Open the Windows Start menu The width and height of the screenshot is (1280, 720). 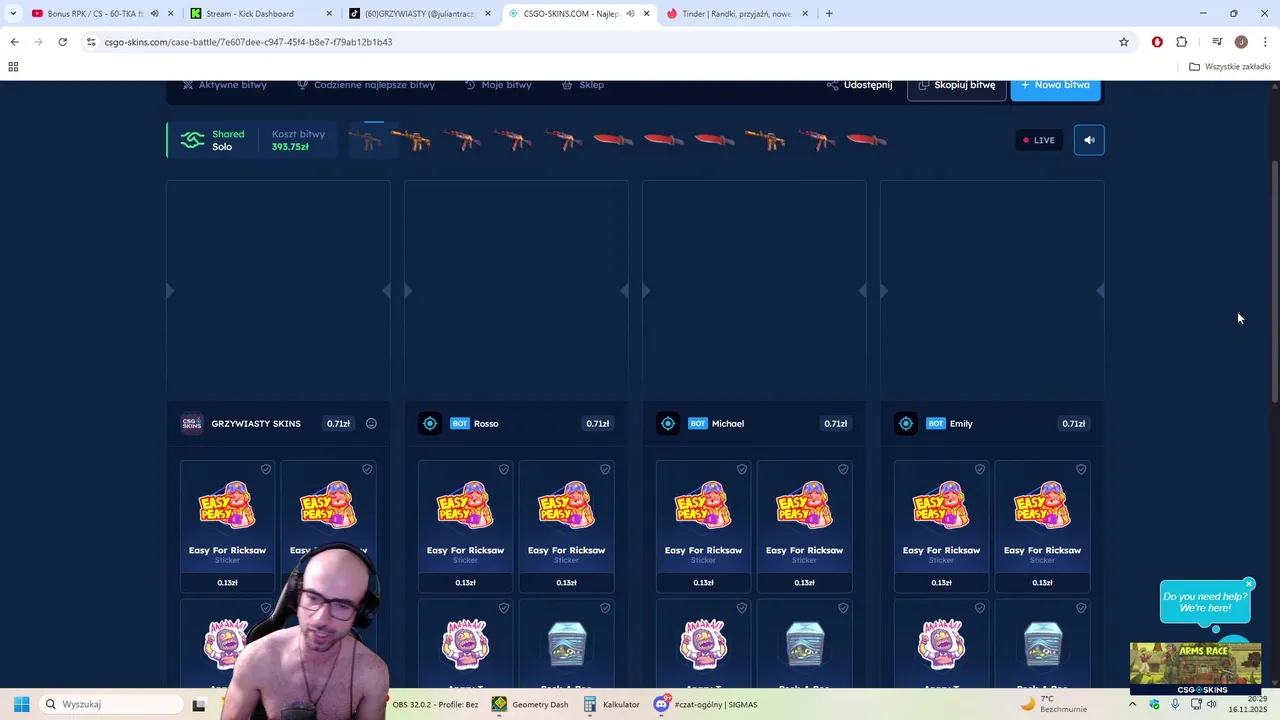point(21,704)
